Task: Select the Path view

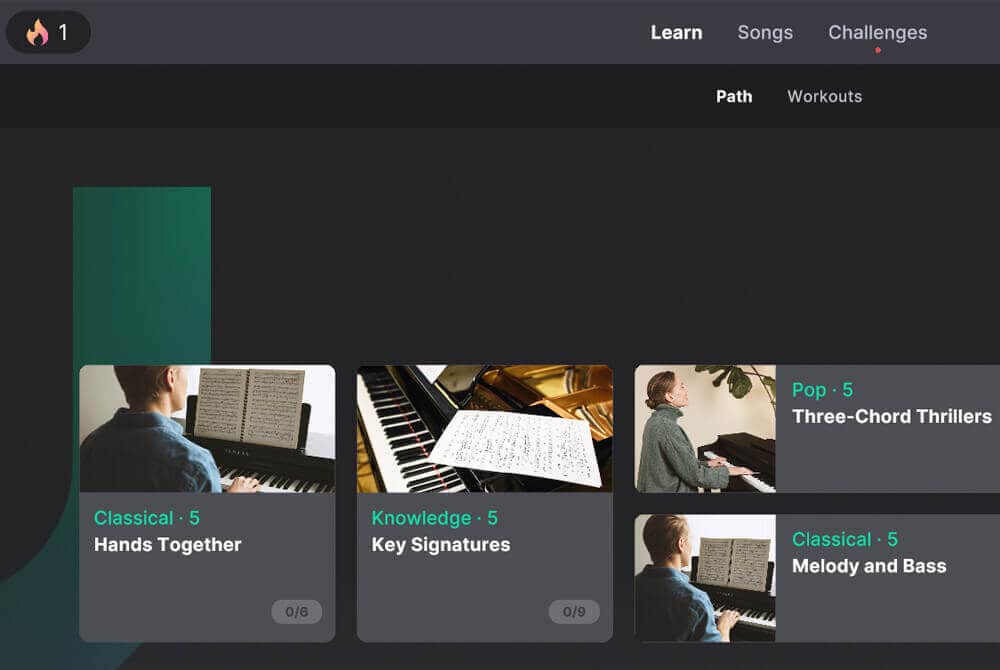Action: tap(735, 96)
